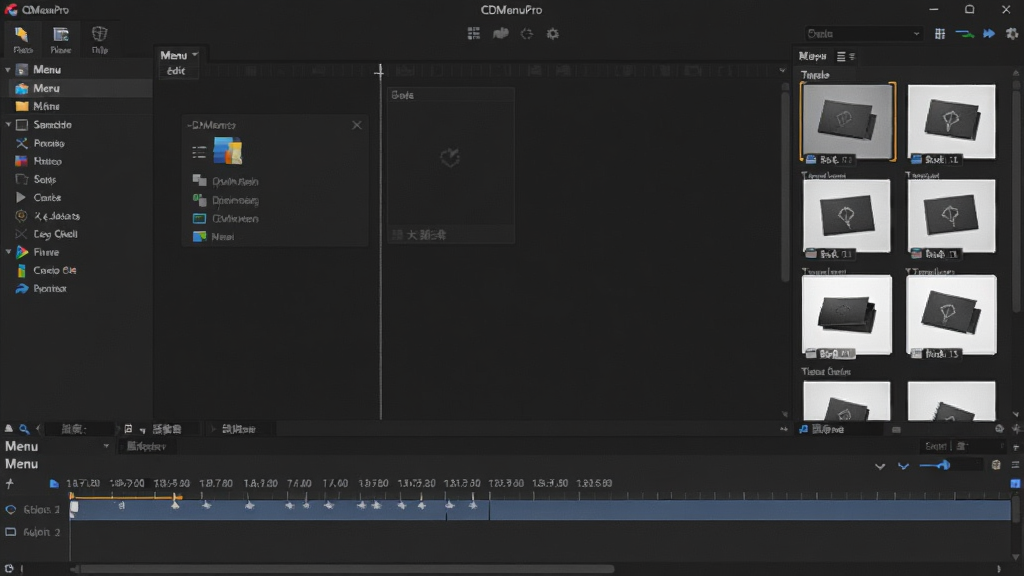The width and height of the screenshot is (1024, 576).
Task: Click the blue fast-forward double-arrow icon
Action: (989, 33)
